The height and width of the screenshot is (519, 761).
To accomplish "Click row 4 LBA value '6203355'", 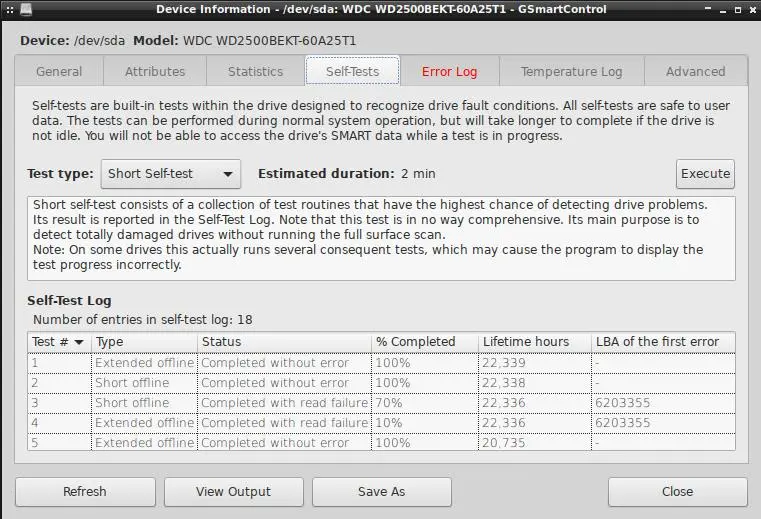I will 663,423.
